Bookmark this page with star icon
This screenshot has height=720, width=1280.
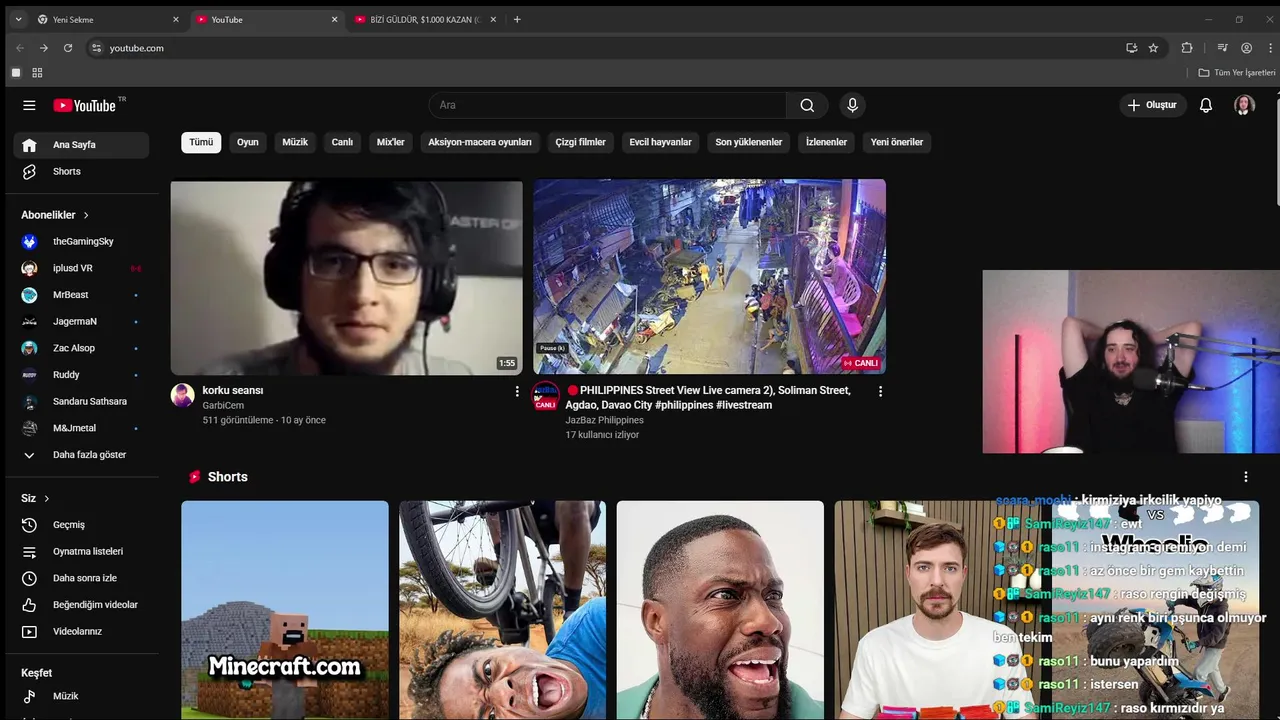pyautogui.click(x=1153, y=48)
